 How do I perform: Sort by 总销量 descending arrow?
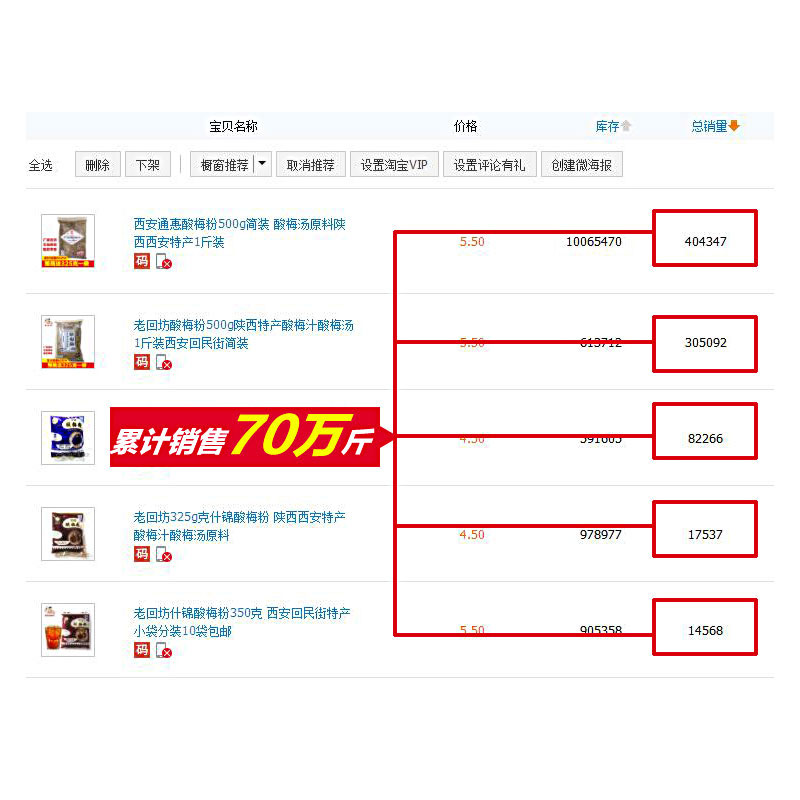pos(734,126)
